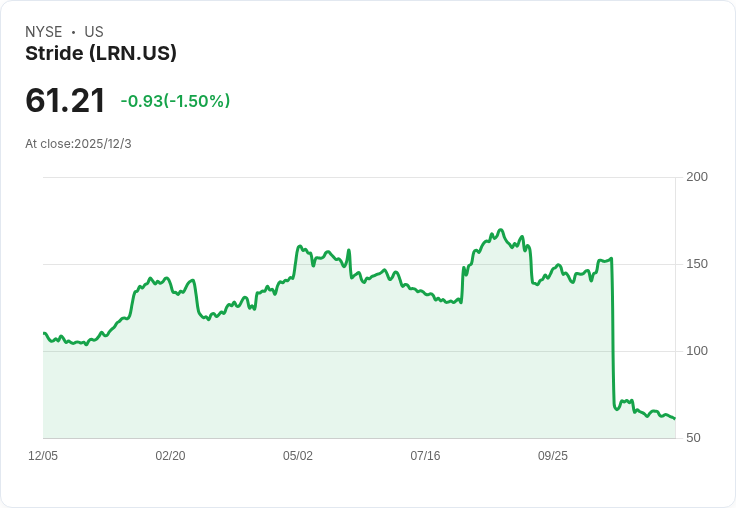This screenshot has height=508, width=736.
Task: Click the 05/02 date marker
Action: pyautogui.click(x=298, y=456)
